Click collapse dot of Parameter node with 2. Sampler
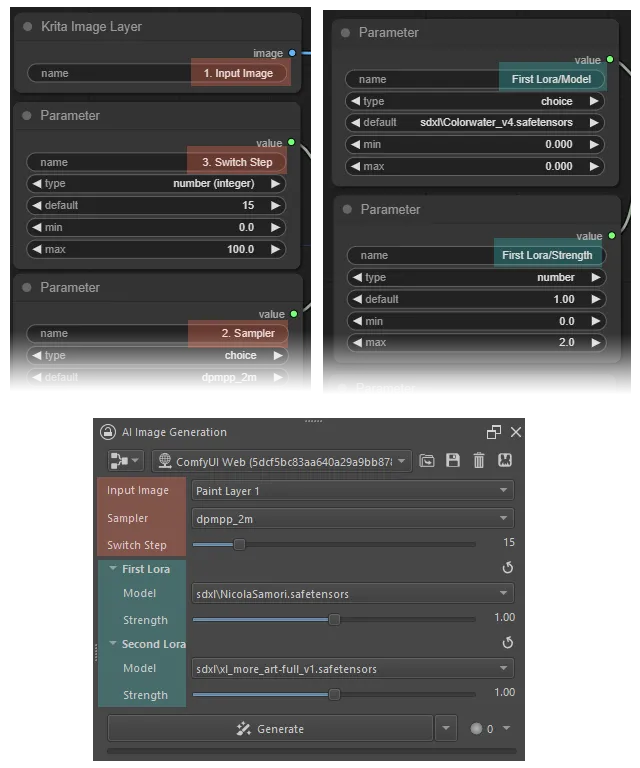The image size is (640, 768). [x=27, y=288]
